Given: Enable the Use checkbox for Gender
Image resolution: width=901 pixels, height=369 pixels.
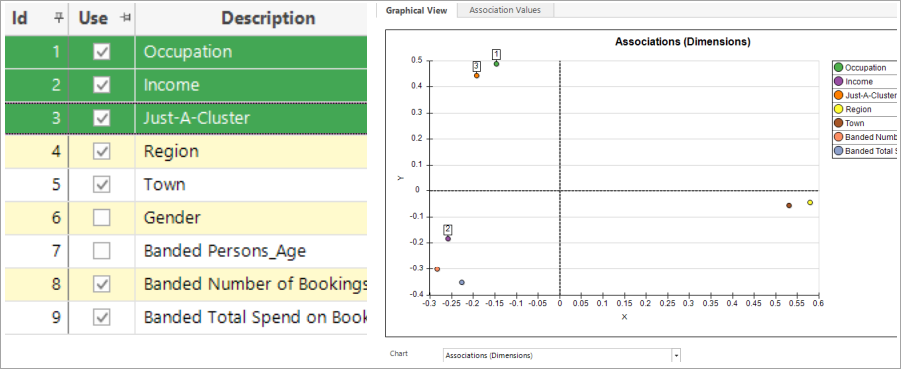Looking at the screenshot, I should click(102, 218).
